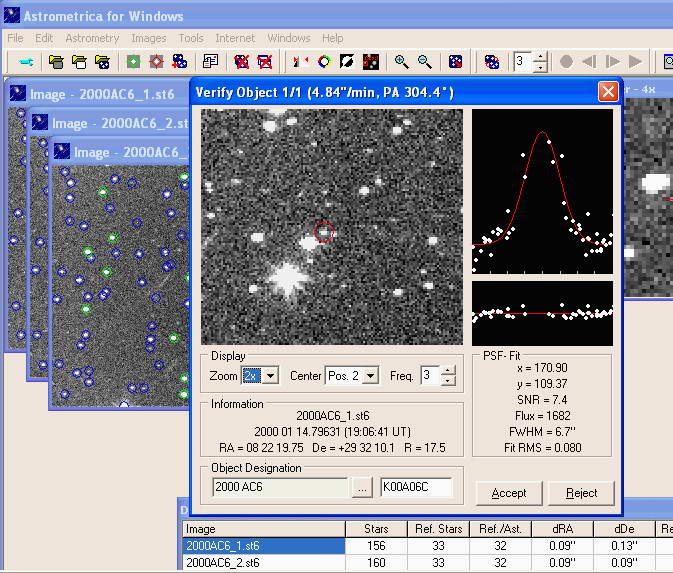Open the Windows menu
Viewport: 673px width, 573px height.
pos(289,38)
